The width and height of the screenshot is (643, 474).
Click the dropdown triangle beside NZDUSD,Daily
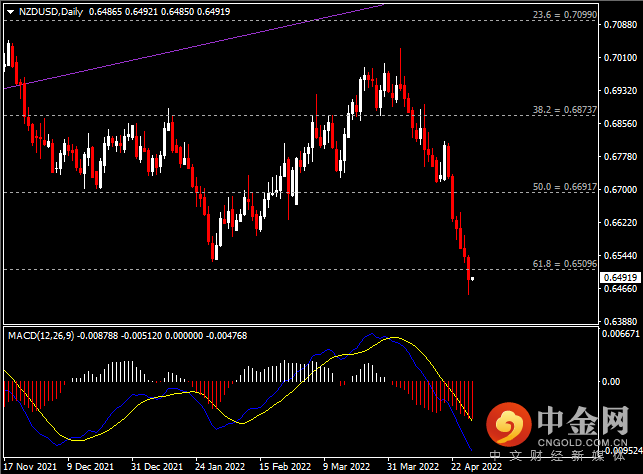(11, 12)
